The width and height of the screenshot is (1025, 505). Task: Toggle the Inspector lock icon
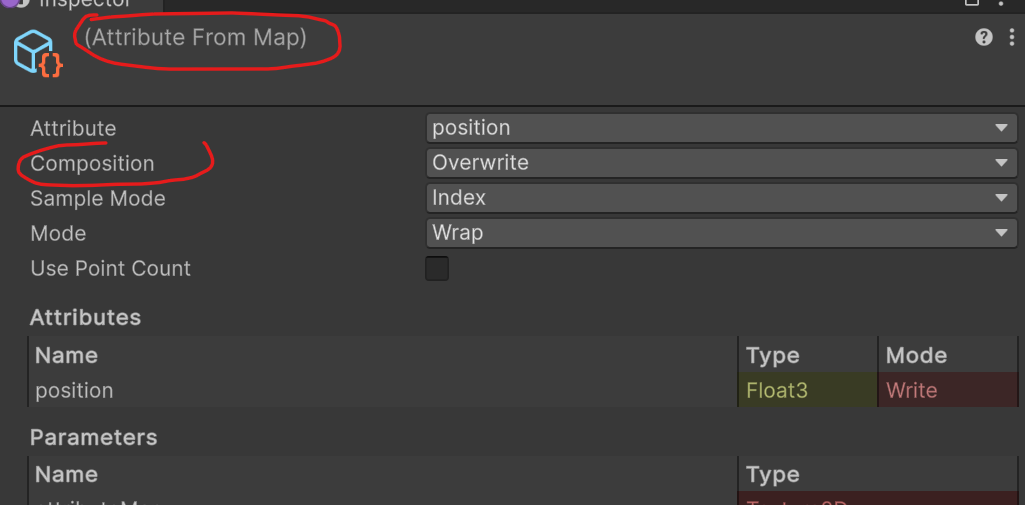(x=971, y=2)
